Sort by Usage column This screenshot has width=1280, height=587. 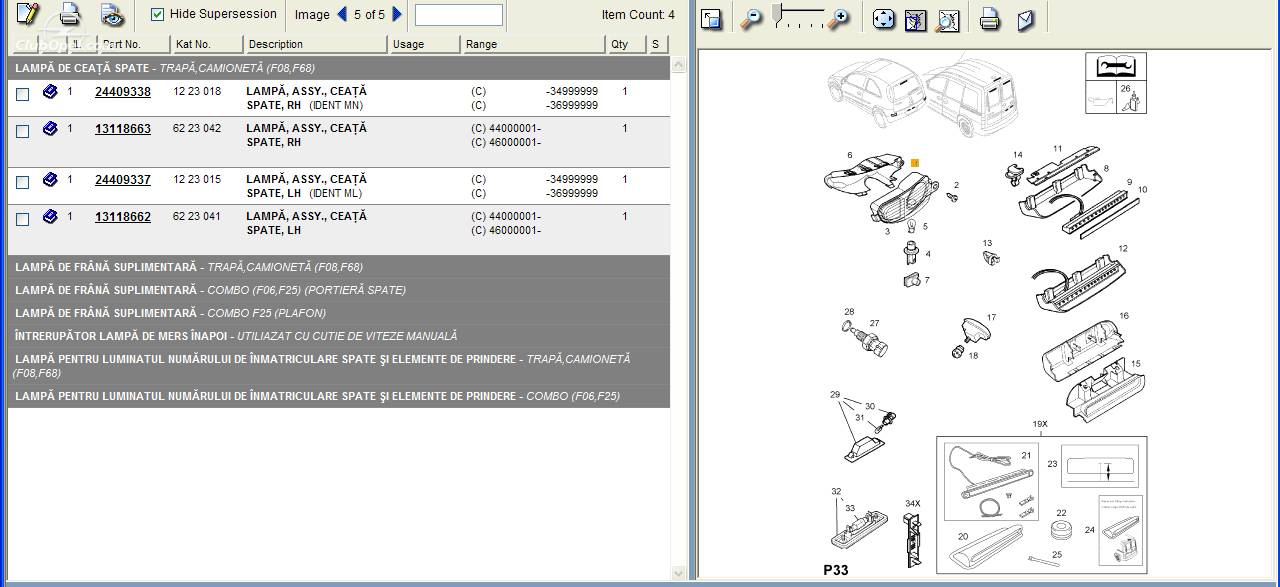pos(425,44)
